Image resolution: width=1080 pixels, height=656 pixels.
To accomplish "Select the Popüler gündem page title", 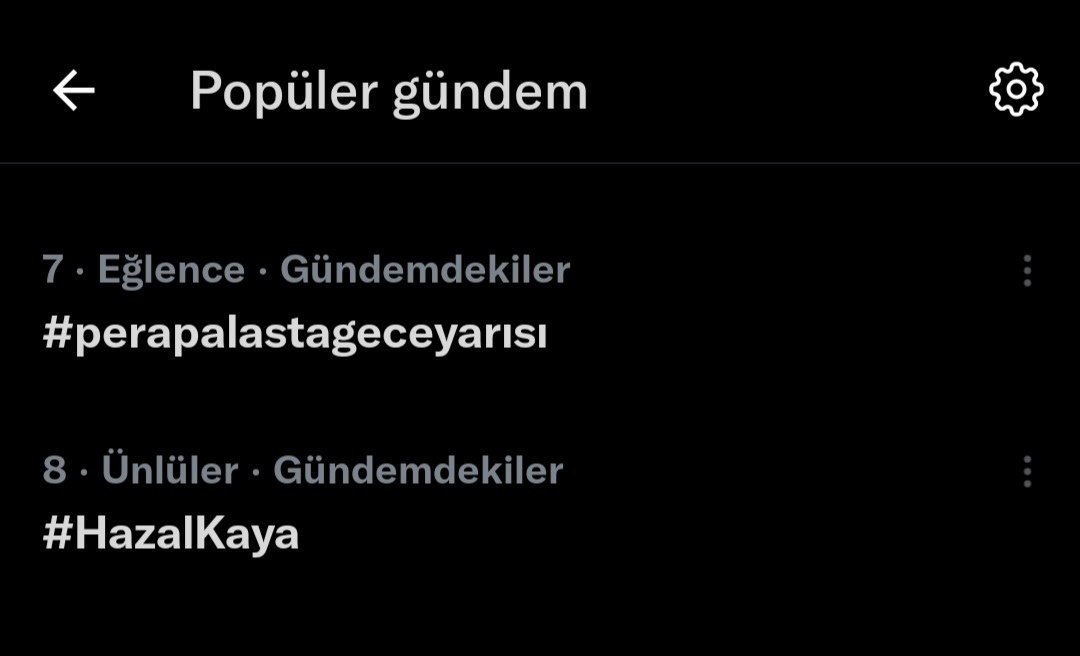I will (388, 93).
